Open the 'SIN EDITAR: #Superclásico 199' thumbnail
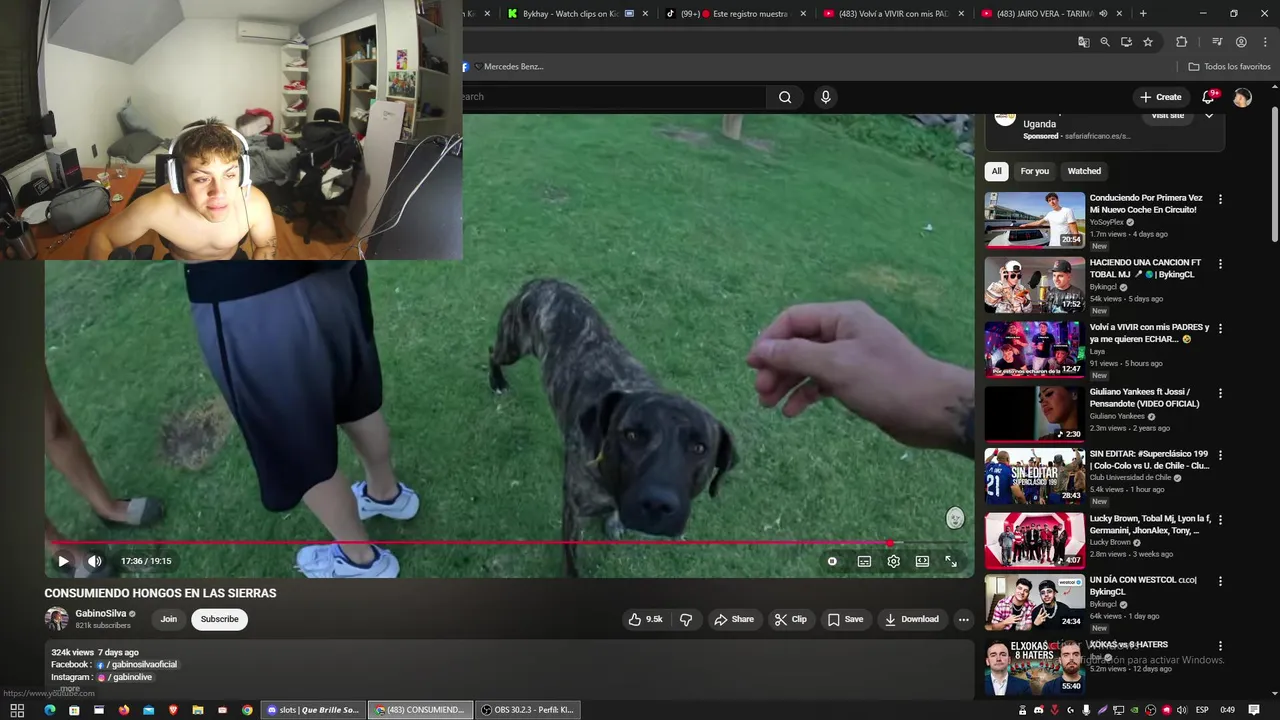Image resolution: width=1280 pixels, height=720 pixels. pos(1035,476)
